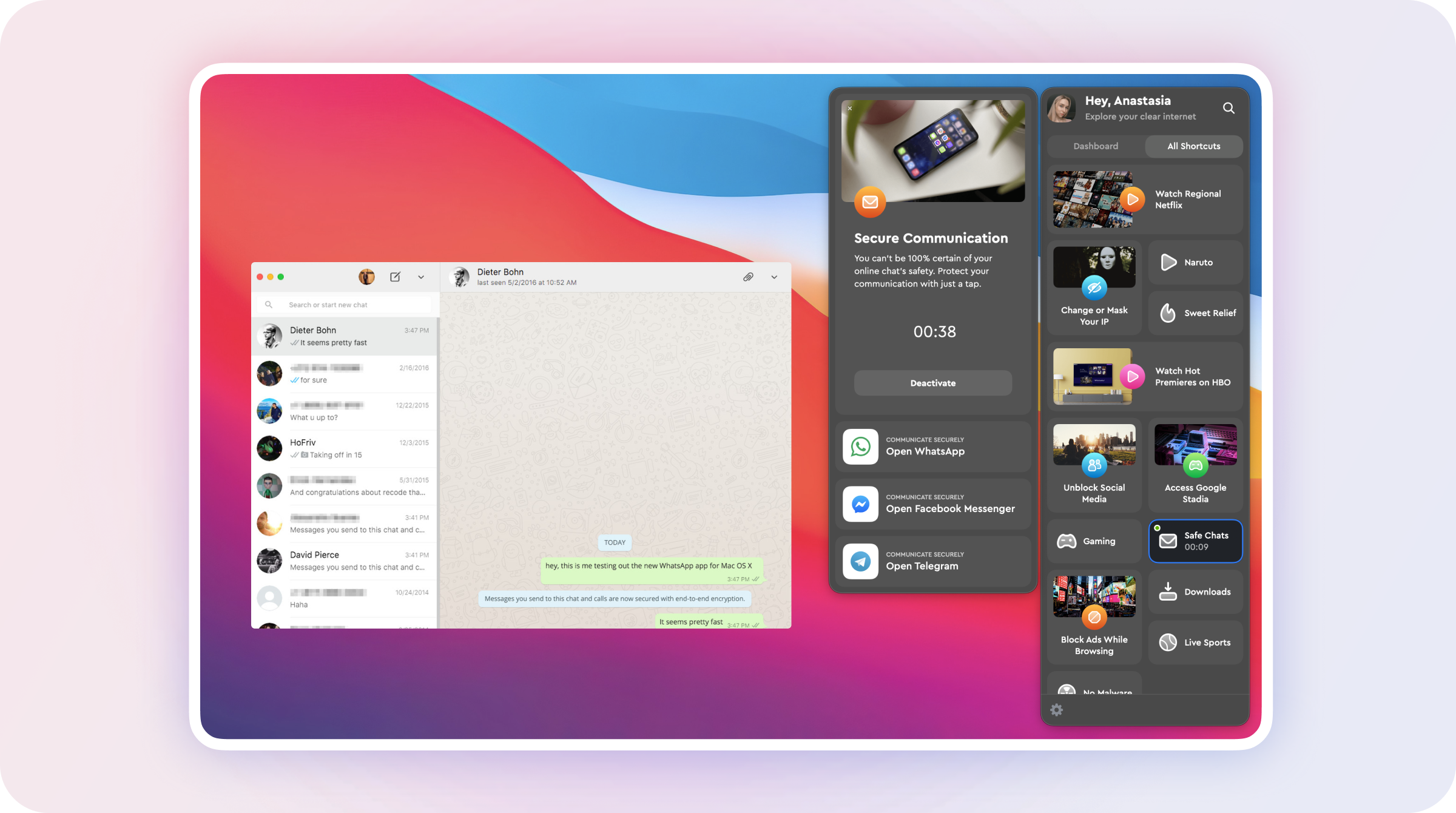1456x813 pixels.
Task: Click the Naruto play icon
Action: coord(1168,262)
